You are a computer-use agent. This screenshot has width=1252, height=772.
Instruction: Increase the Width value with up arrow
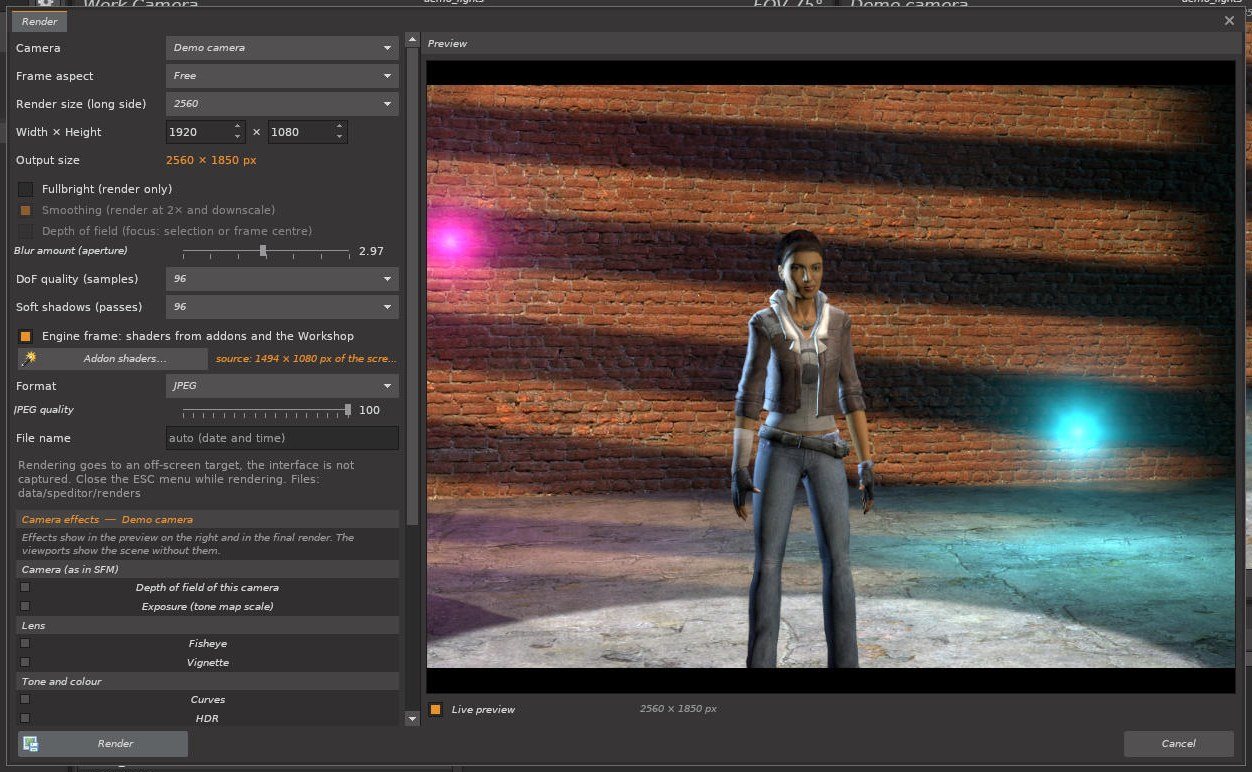pos(238,126)
